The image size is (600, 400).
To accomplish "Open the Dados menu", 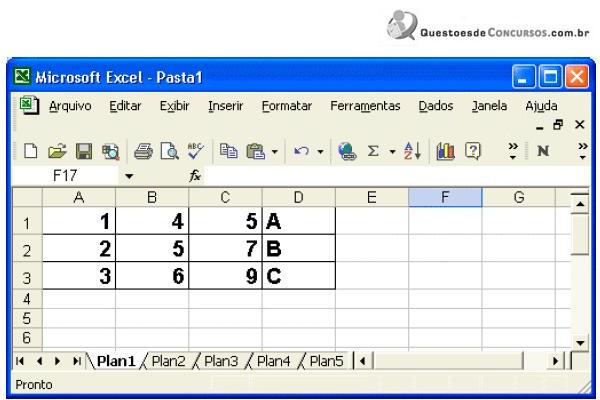I will (435, 106).
